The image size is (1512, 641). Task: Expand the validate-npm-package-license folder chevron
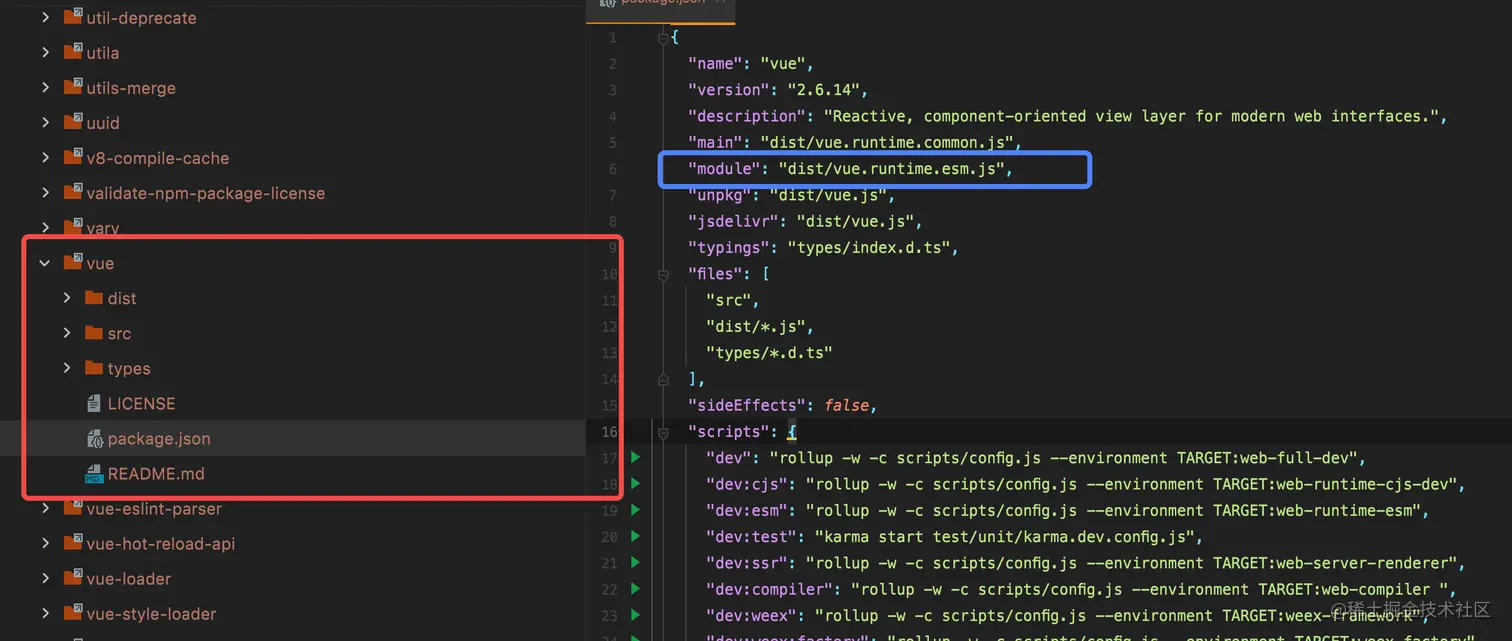45,193
